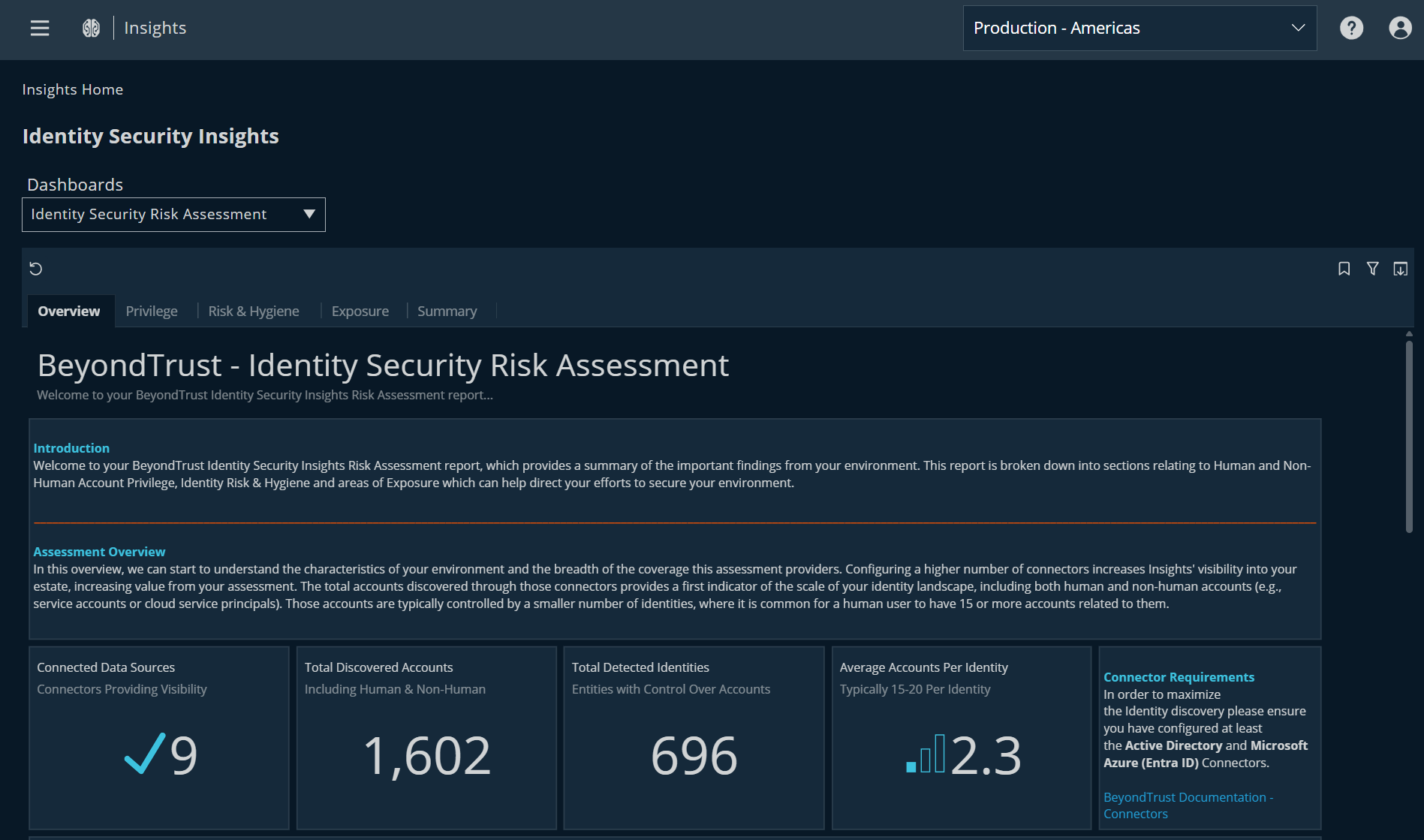
Task: Click the Average Accounts Per Identity bar chart
Action: (925, 754)
